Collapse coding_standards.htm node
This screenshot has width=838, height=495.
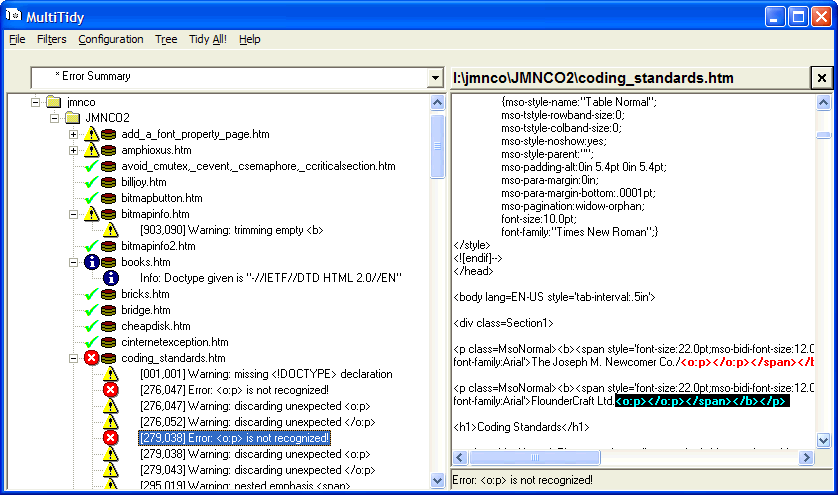pos(73,358)
